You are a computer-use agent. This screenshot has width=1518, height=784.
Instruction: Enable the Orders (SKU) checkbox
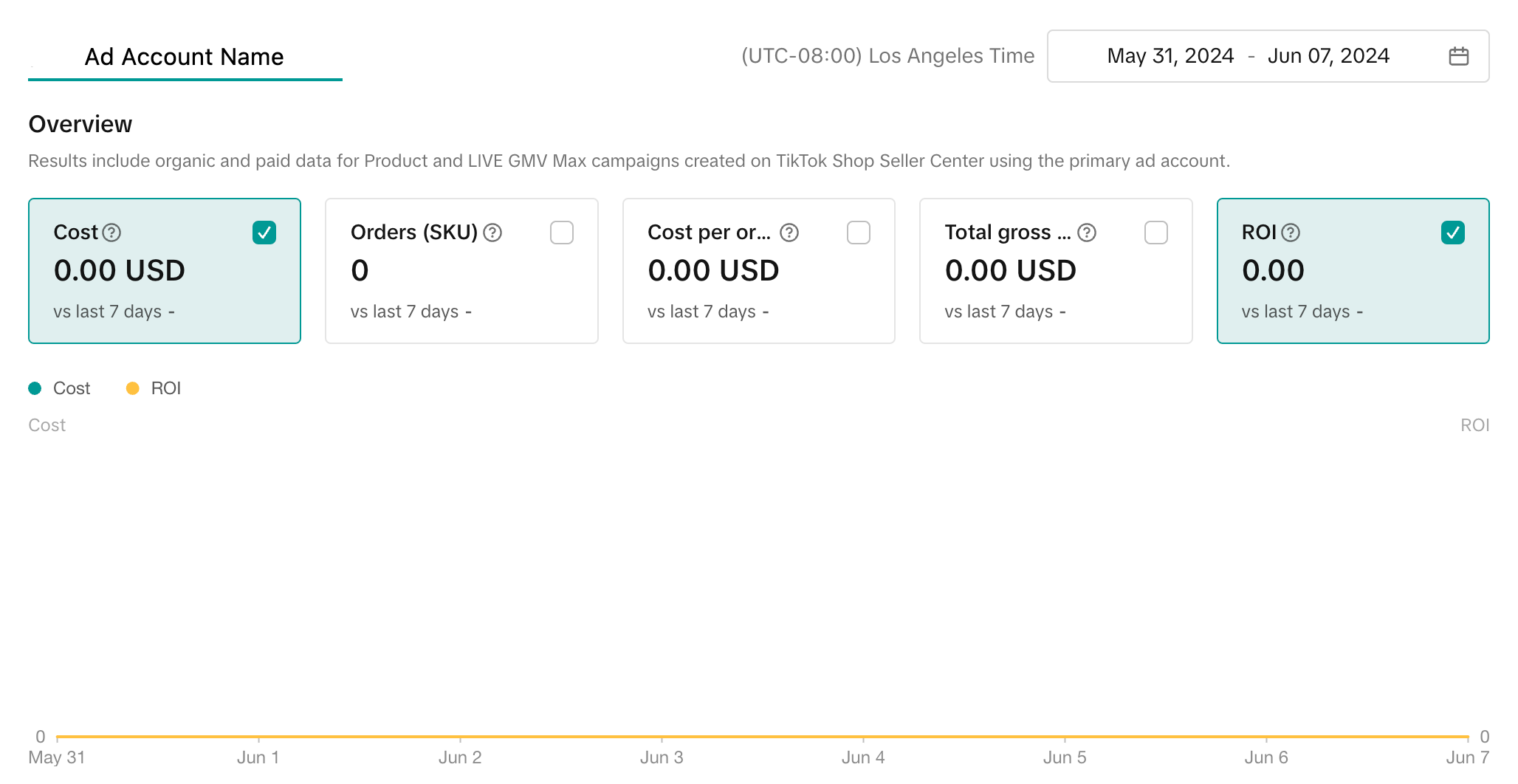(x=562, y=233)
